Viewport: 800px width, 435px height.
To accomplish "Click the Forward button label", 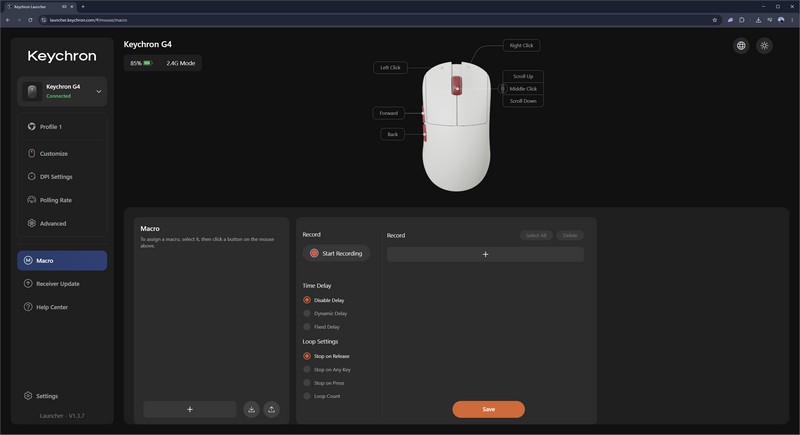I will pos(389,113).
